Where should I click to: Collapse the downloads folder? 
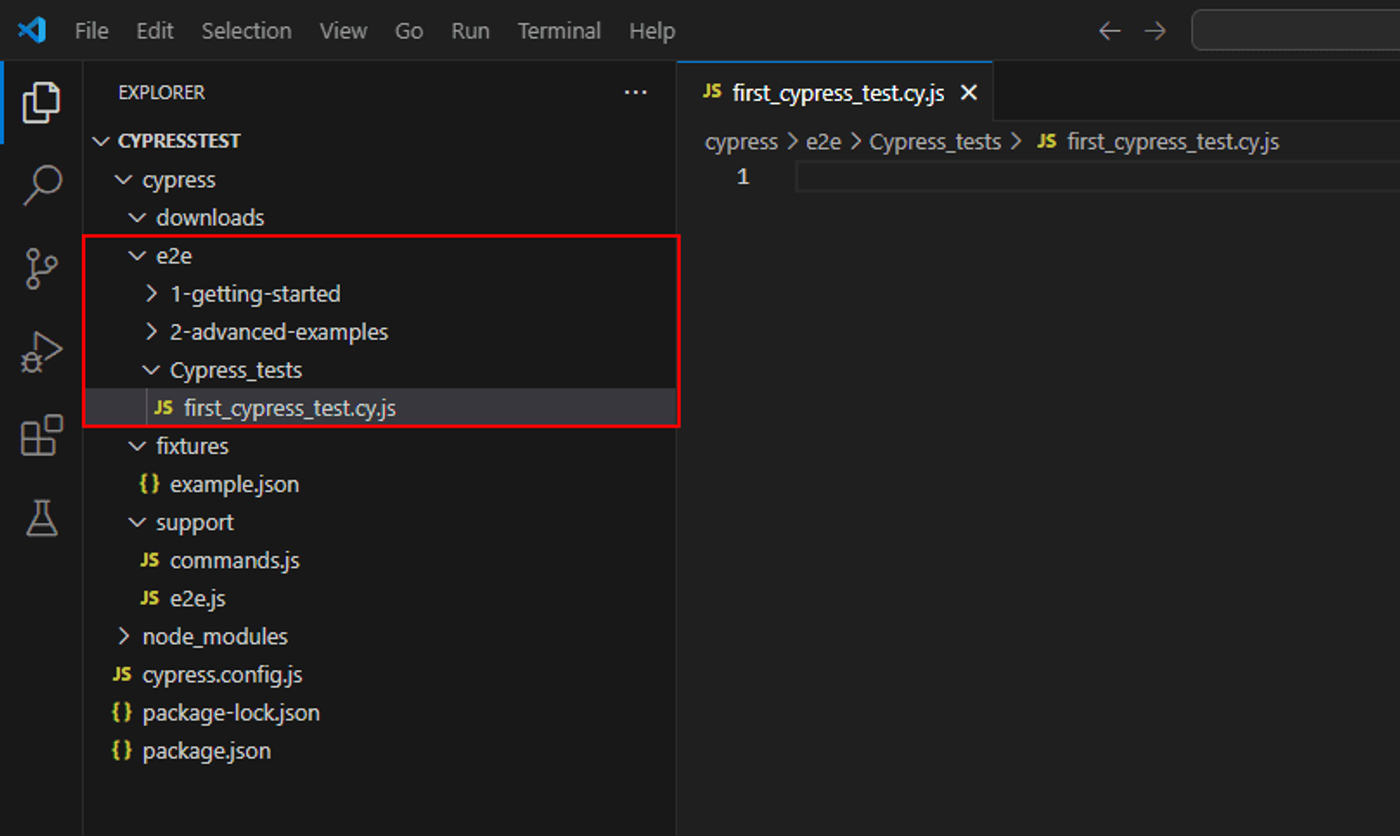(137, 218)
